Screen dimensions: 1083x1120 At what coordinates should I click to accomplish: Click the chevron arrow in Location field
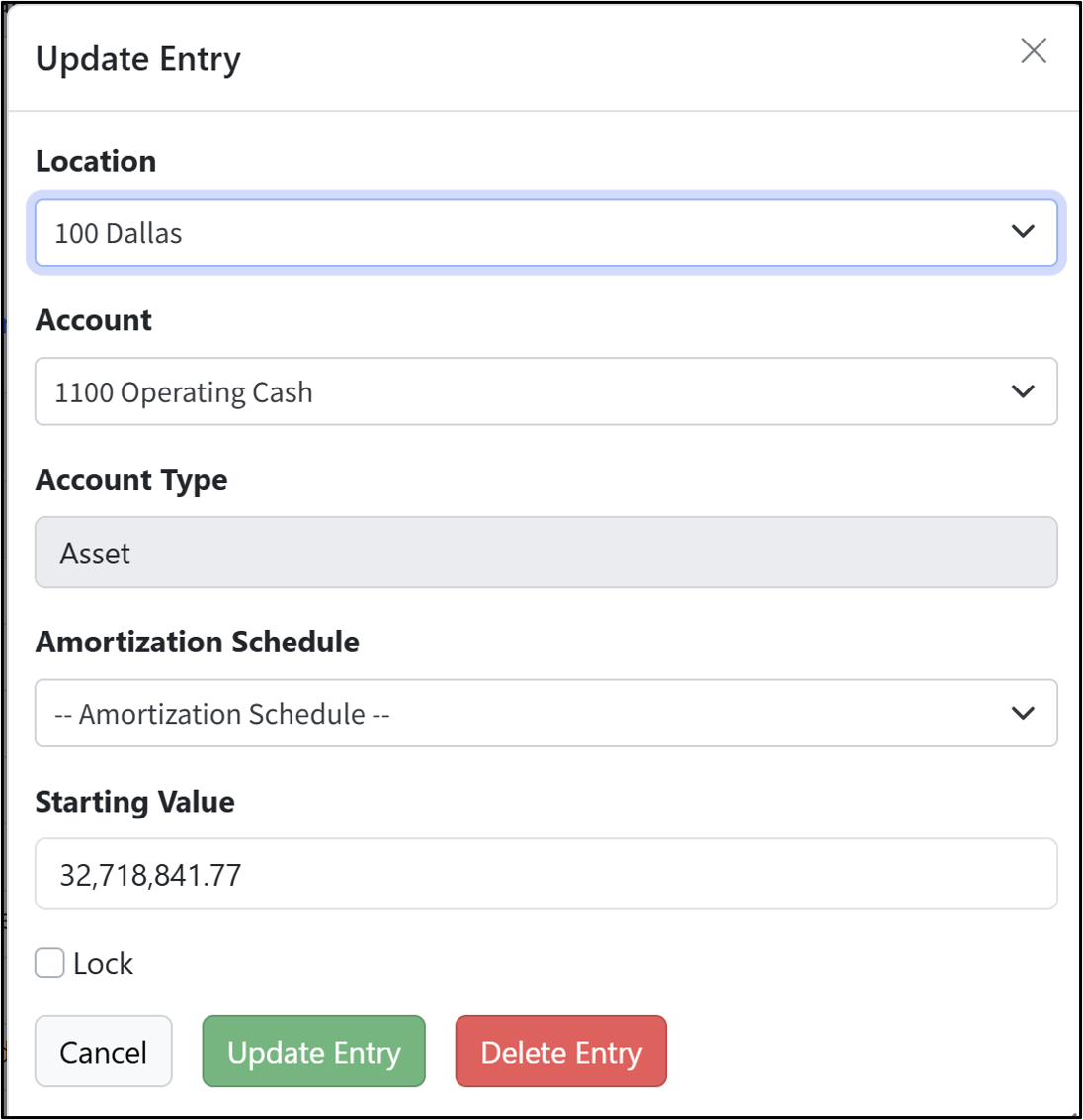1023,232
